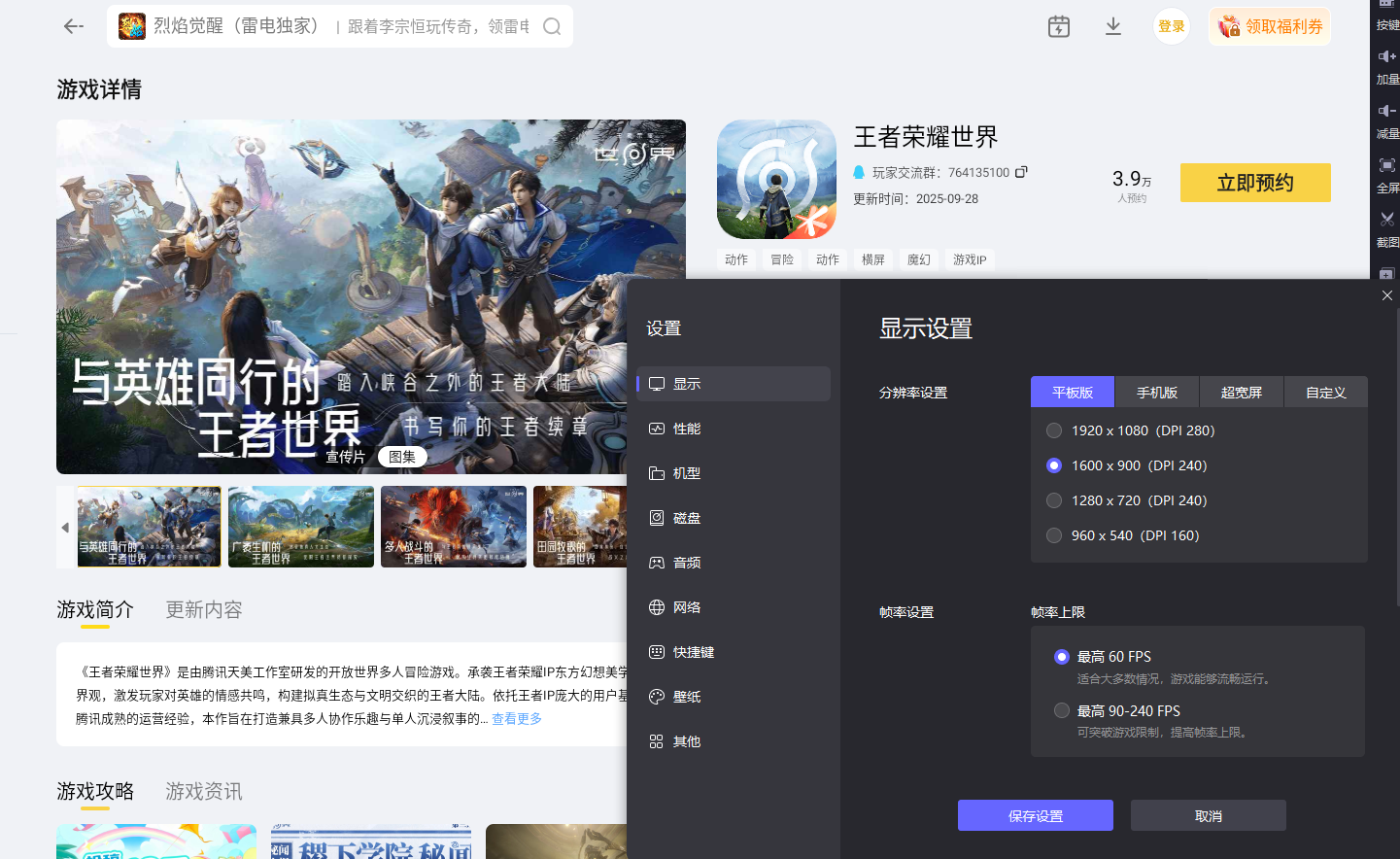This screenshot has height=859, width=1400.
Task: Click the fullscreen icon in the sidebar
Action: tap(1387, 166)
